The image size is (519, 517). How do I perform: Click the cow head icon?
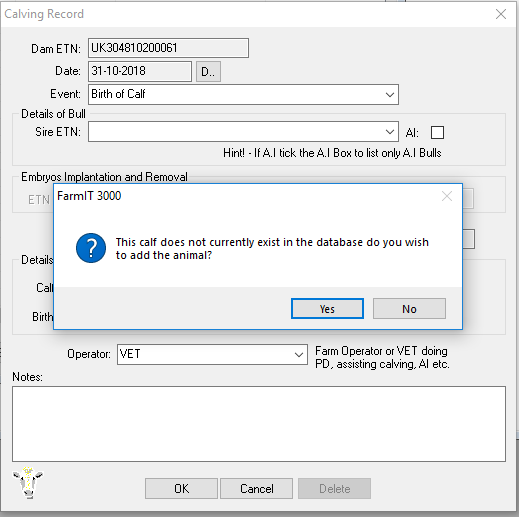click(x=28, y=482)
